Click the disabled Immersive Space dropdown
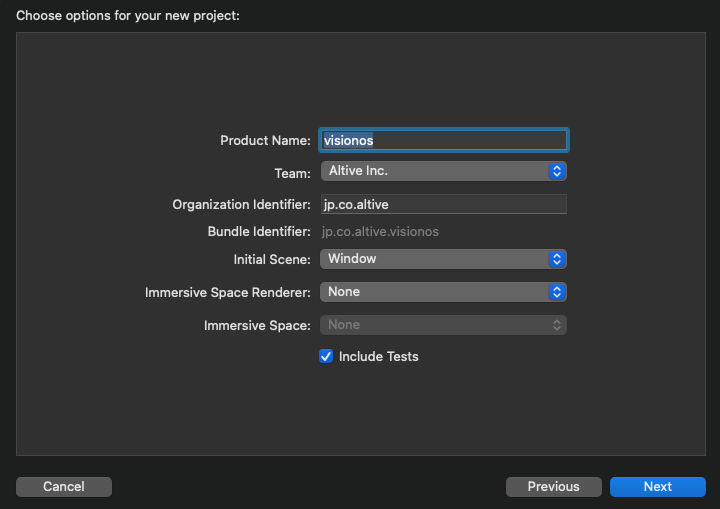This screenshot has width=720, height=509. tap(443, 325)
